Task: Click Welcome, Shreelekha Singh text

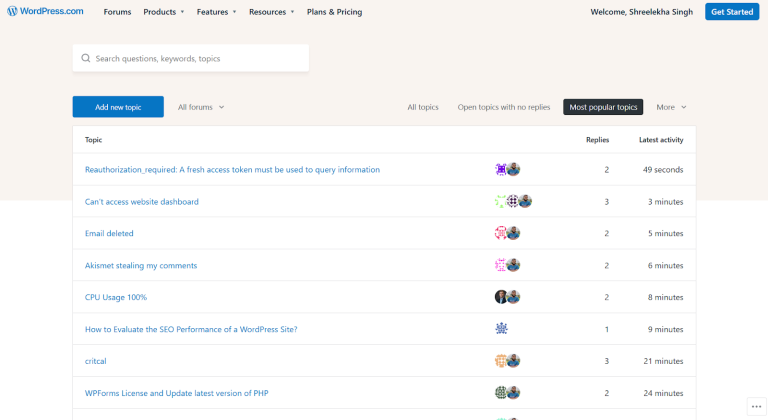Action: [x=641, y=12]
